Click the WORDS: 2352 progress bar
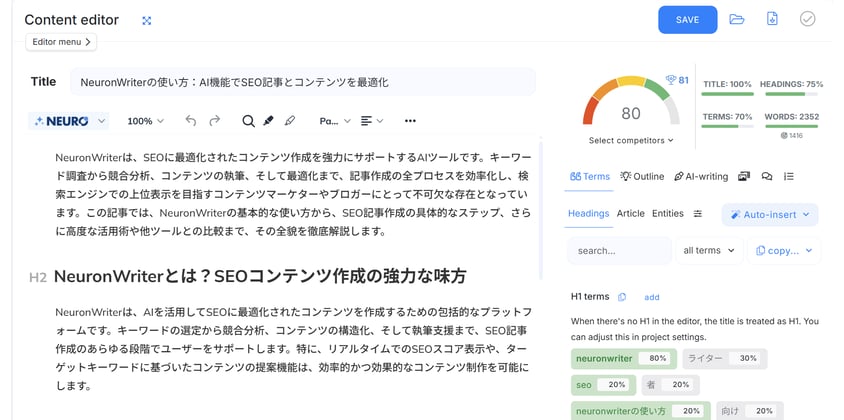The width and height of the screenshot is (844, 420). tap(791, 127)
